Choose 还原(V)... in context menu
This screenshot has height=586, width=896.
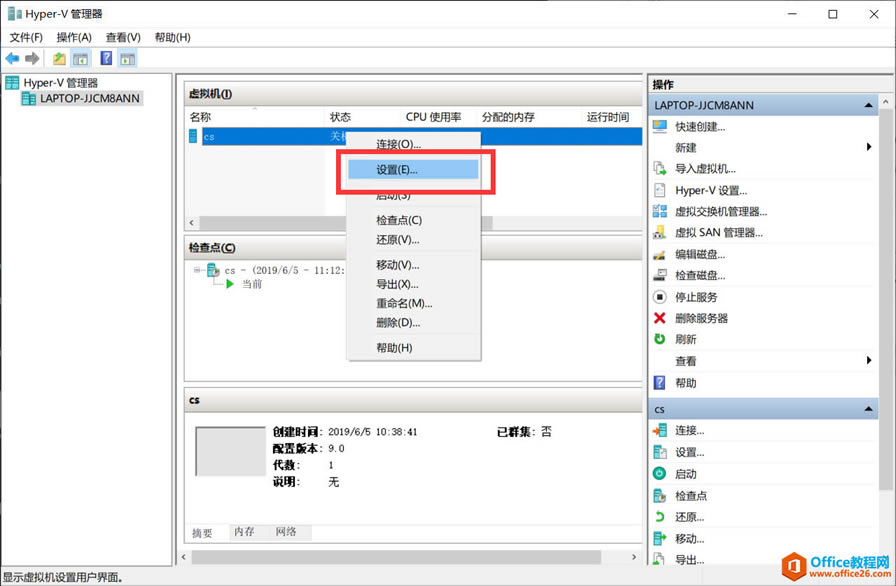413,240
